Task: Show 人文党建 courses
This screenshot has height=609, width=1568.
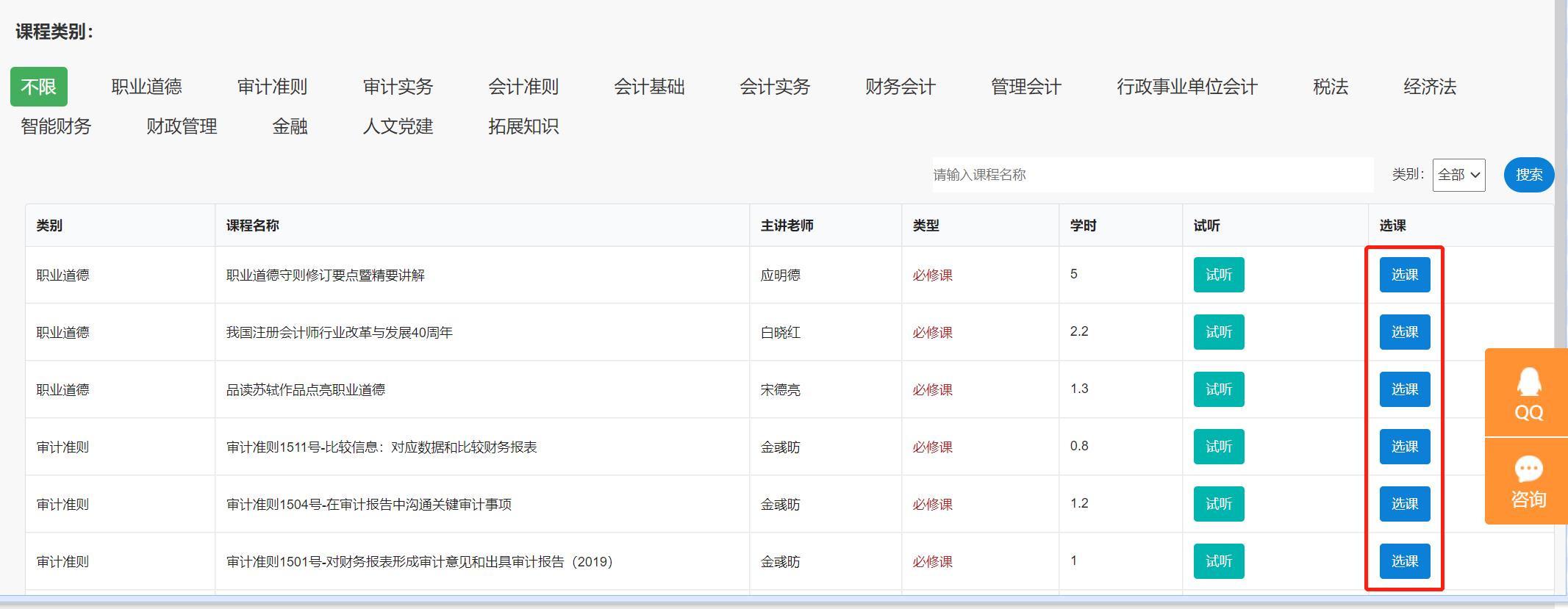Action: pyautogui.click(x=398, y=126)
